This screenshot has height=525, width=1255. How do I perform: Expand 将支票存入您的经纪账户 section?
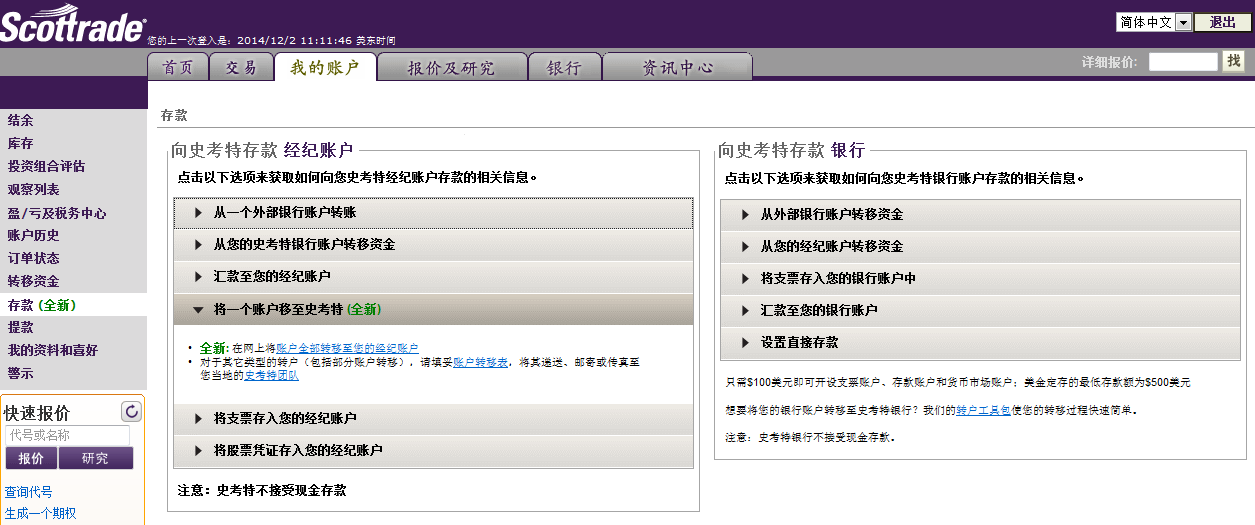click(433, 418)
